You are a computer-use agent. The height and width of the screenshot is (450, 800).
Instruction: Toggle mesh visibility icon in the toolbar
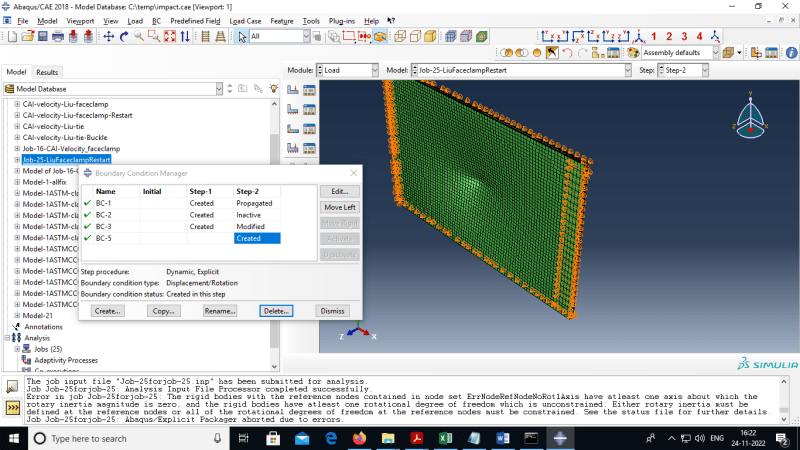(x=451, y=36)
